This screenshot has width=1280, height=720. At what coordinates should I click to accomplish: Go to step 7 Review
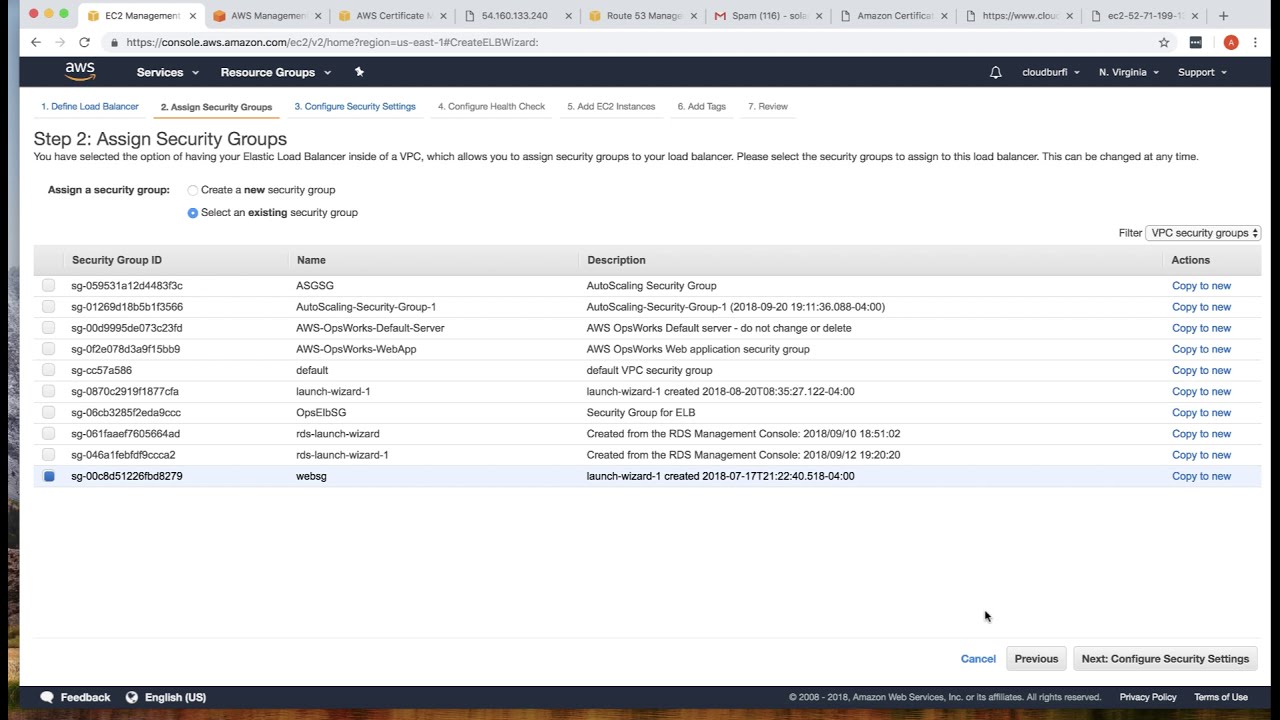pyautogui.click(x=768, y=106)
